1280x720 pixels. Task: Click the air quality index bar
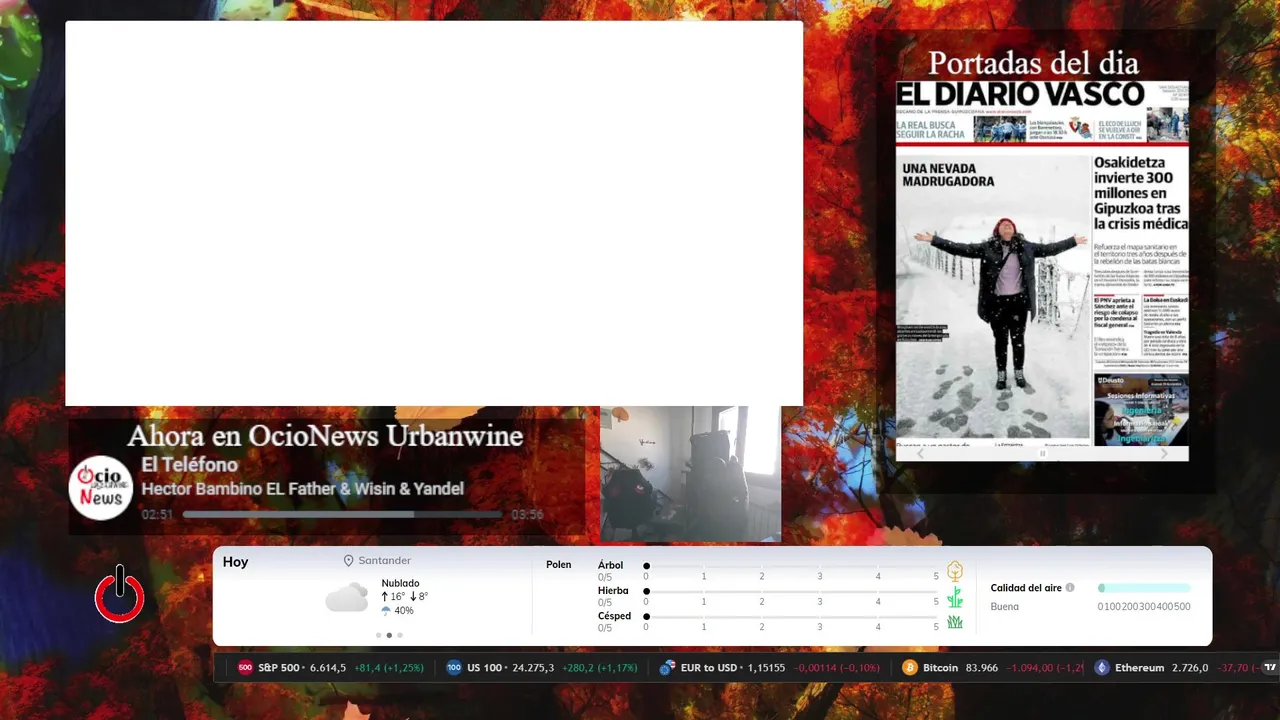point(1144,588)
